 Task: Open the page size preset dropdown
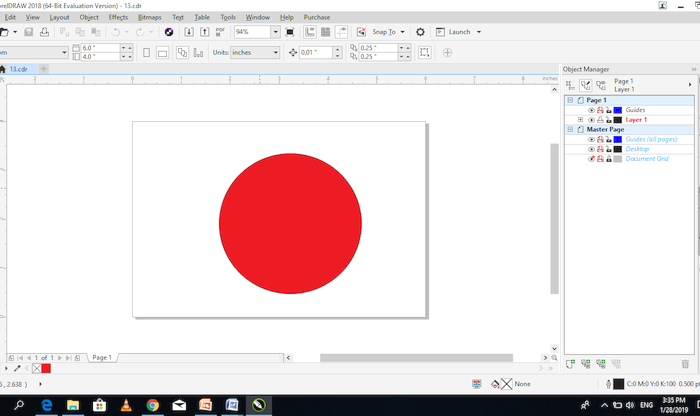(64, 53)
